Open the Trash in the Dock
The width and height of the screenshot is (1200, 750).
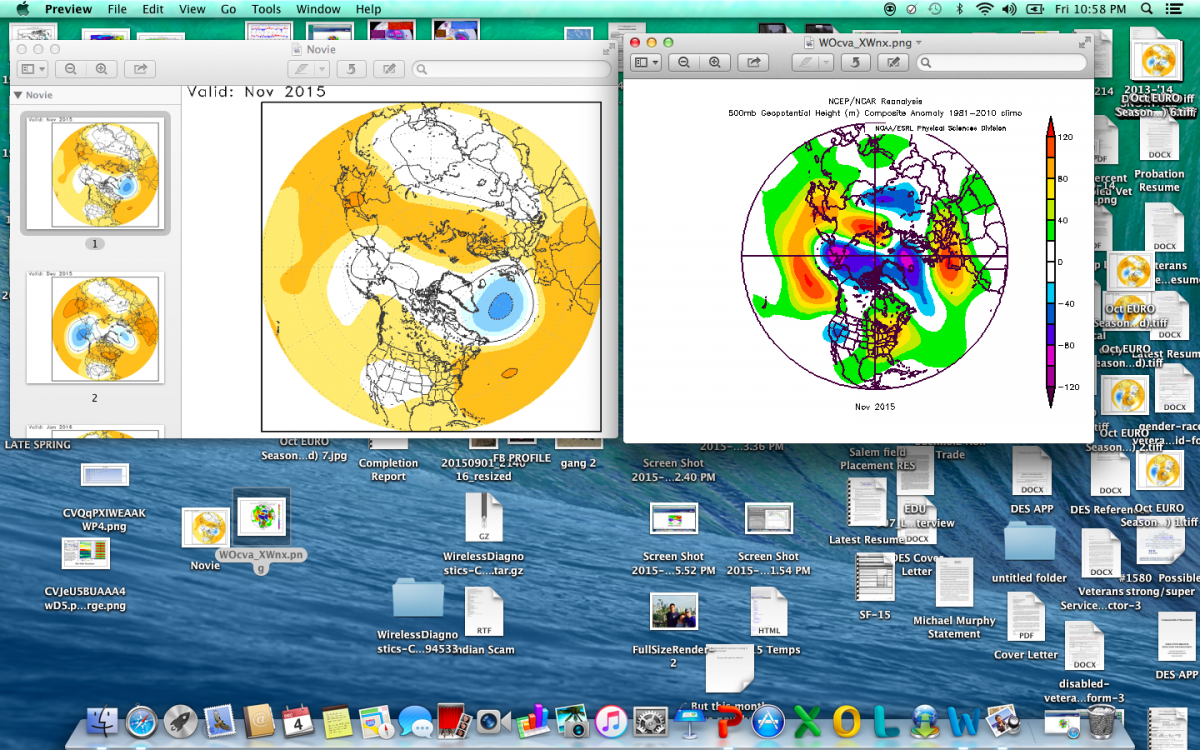pyautogui.click(x=1101, y=720)
